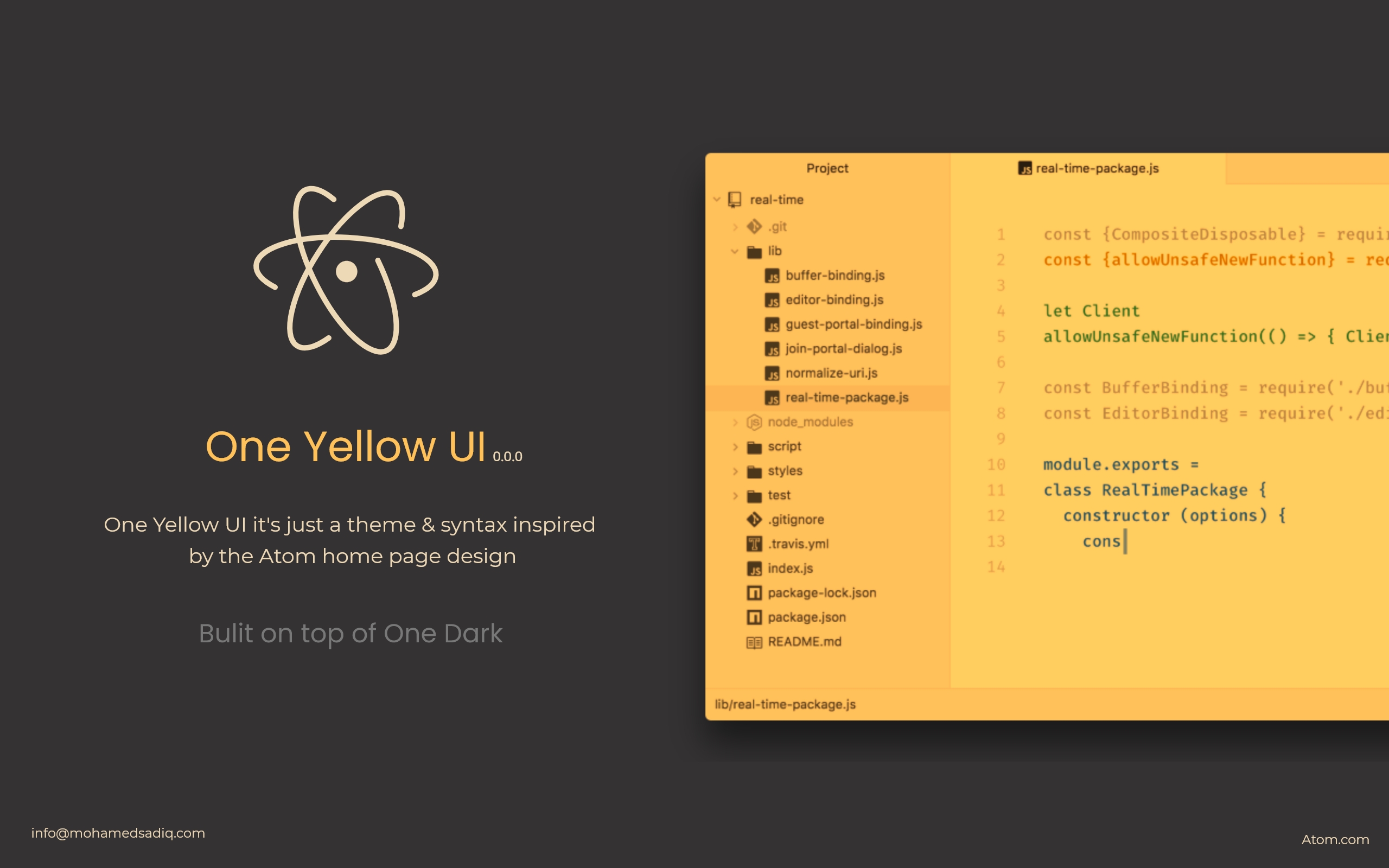Expand the test folder chevron
This screenshot has width=1389, height=868.
click(x=735, y=496)
